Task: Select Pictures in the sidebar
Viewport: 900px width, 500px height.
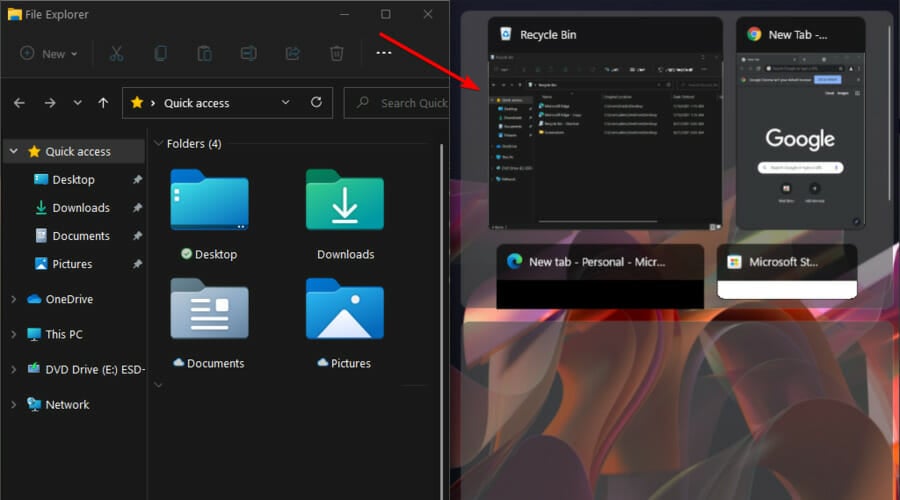Action: pos(72,264)
